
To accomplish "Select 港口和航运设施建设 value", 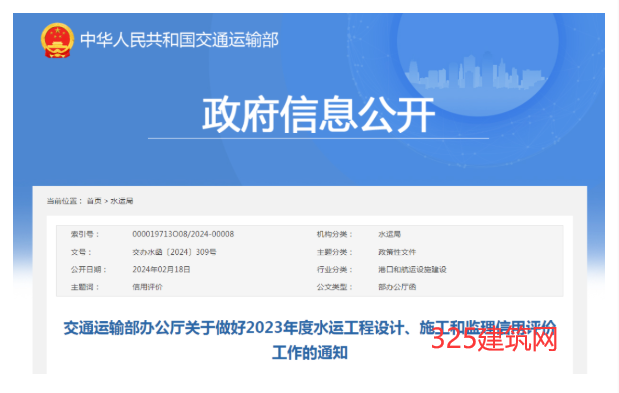I will (412, 269).
